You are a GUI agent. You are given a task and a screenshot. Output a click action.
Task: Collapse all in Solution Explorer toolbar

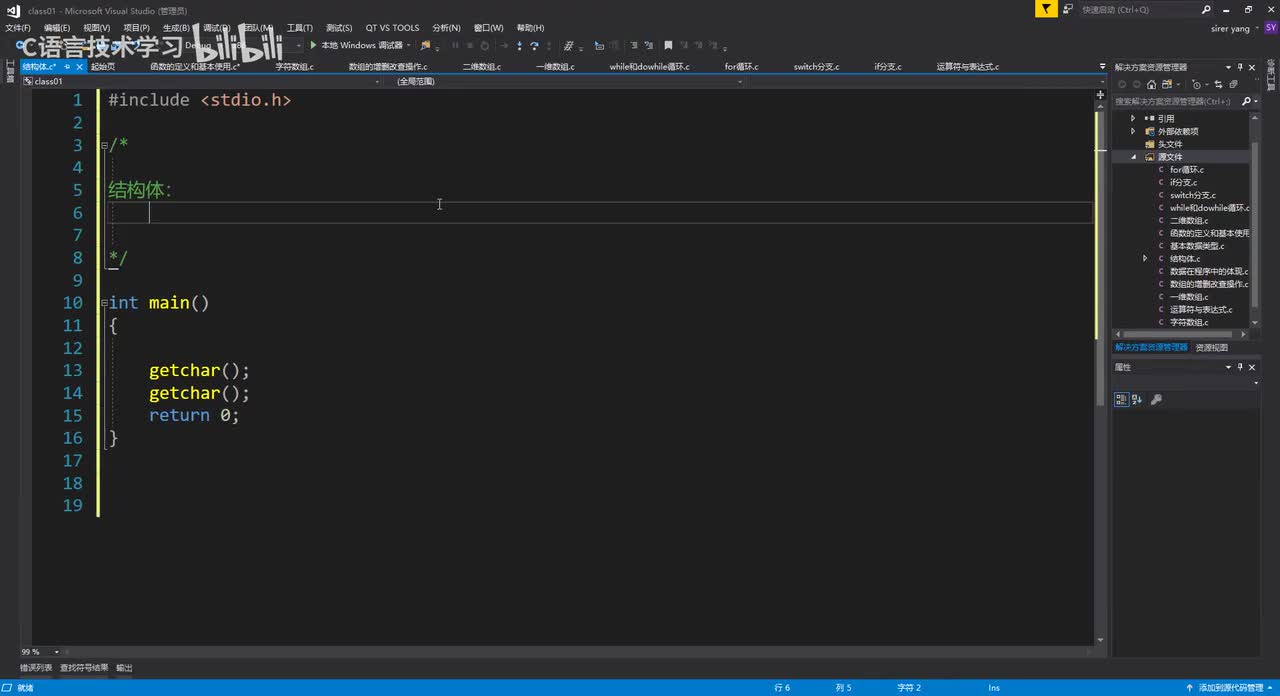tap(1233, 85)
